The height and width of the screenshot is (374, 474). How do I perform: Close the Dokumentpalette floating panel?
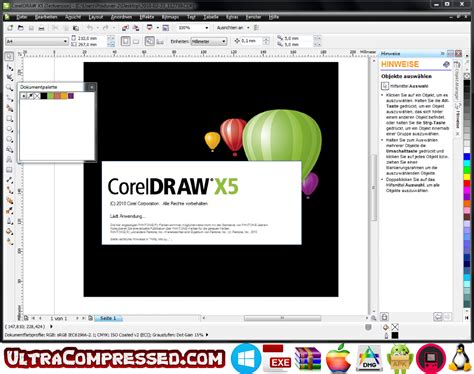(x=91, y=87)
